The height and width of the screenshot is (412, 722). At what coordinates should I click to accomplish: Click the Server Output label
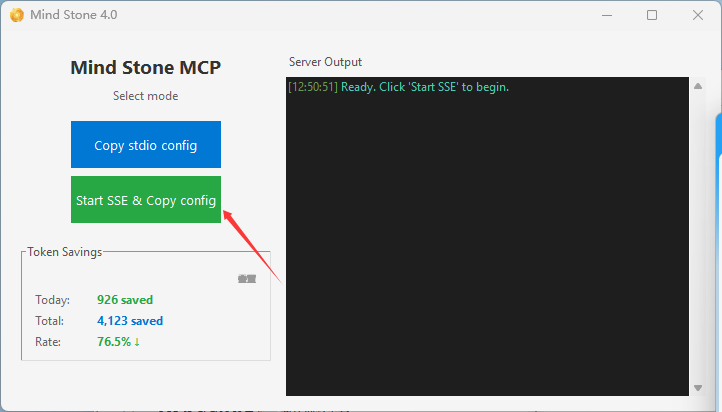(x=325, y=62)
